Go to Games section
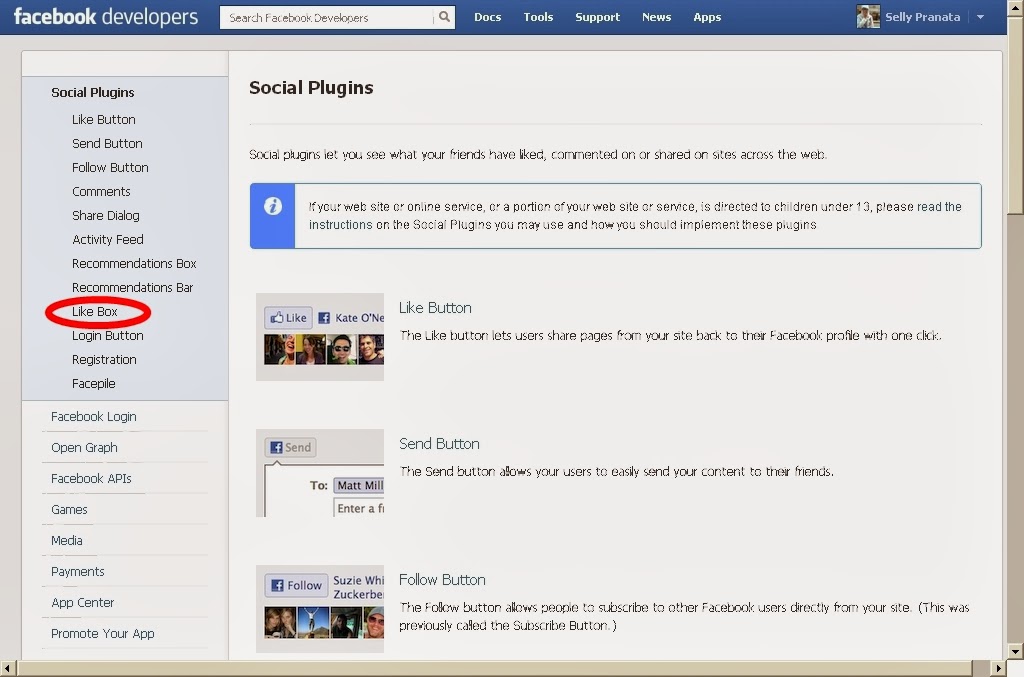 pyautogui.click(x=69, y=510)
